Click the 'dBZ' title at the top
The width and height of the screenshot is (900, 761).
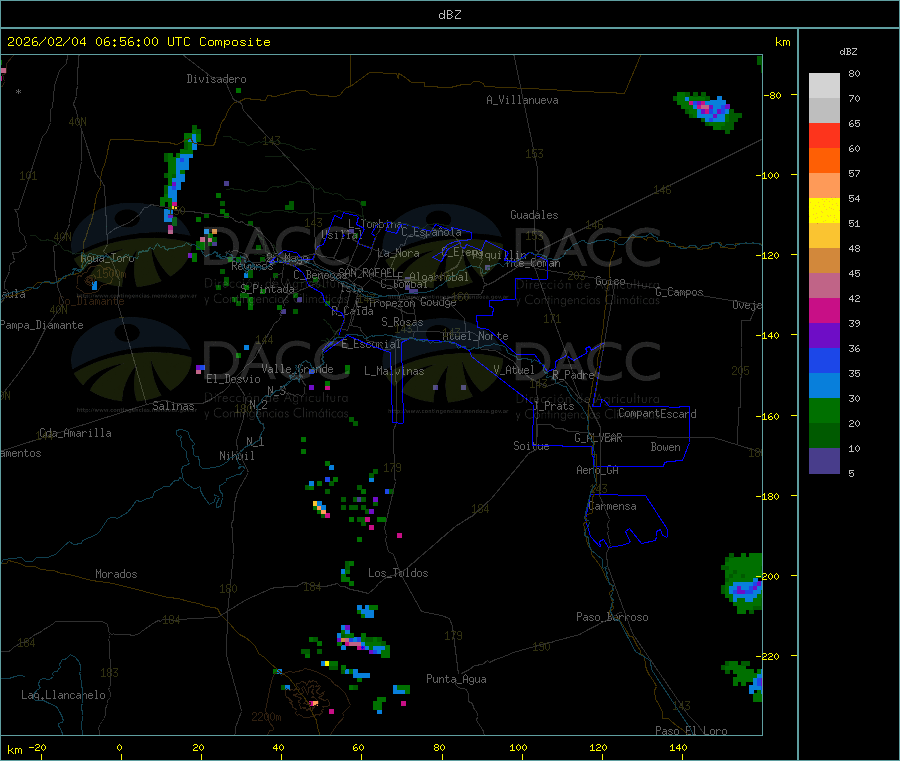(x=449, y=15)
